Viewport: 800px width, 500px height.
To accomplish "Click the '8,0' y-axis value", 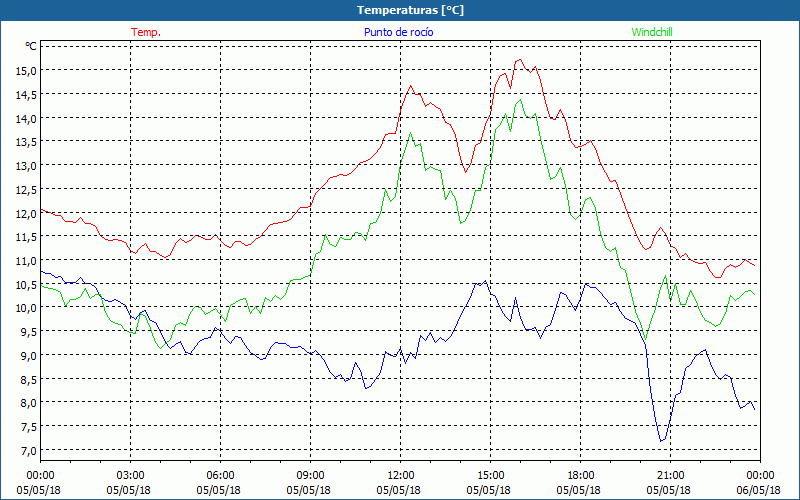I will 29,403.
